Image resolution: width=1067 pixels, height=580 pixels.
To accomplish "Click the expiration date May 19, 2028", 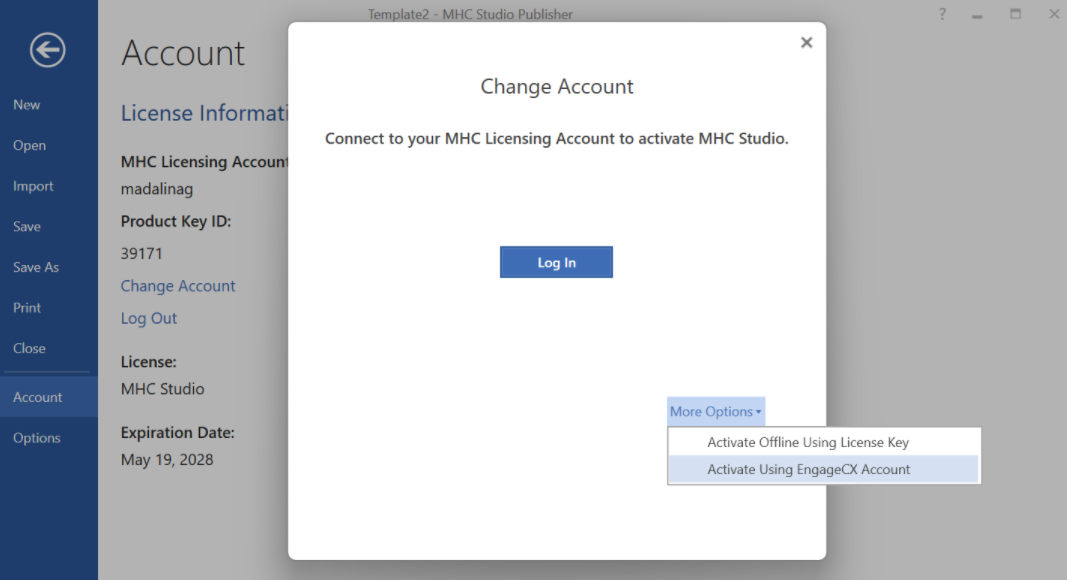I will point(167,460).
